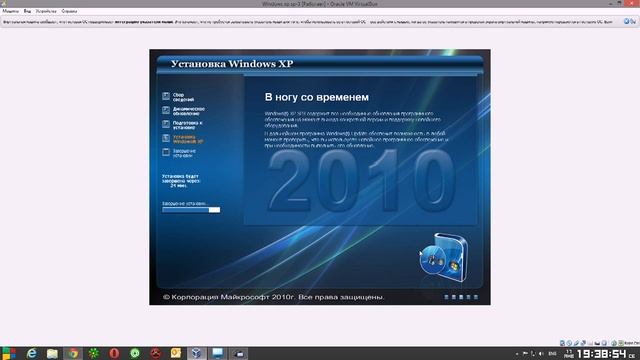This screenshot has height=360, width=640.
Task: Click the installation progress bar
Action: tap(191, 210)
